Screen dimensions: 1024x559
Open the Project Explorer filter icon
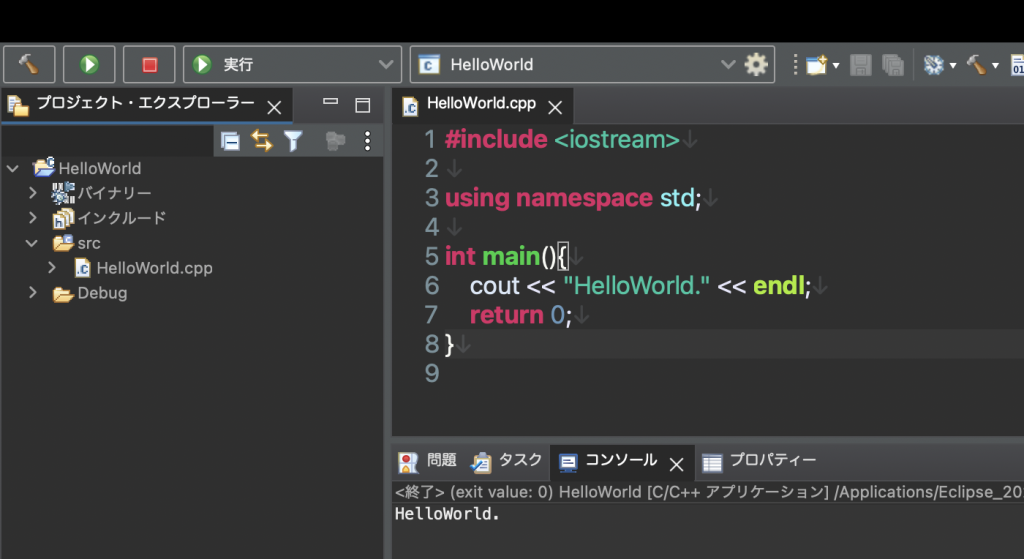point(293,141)
